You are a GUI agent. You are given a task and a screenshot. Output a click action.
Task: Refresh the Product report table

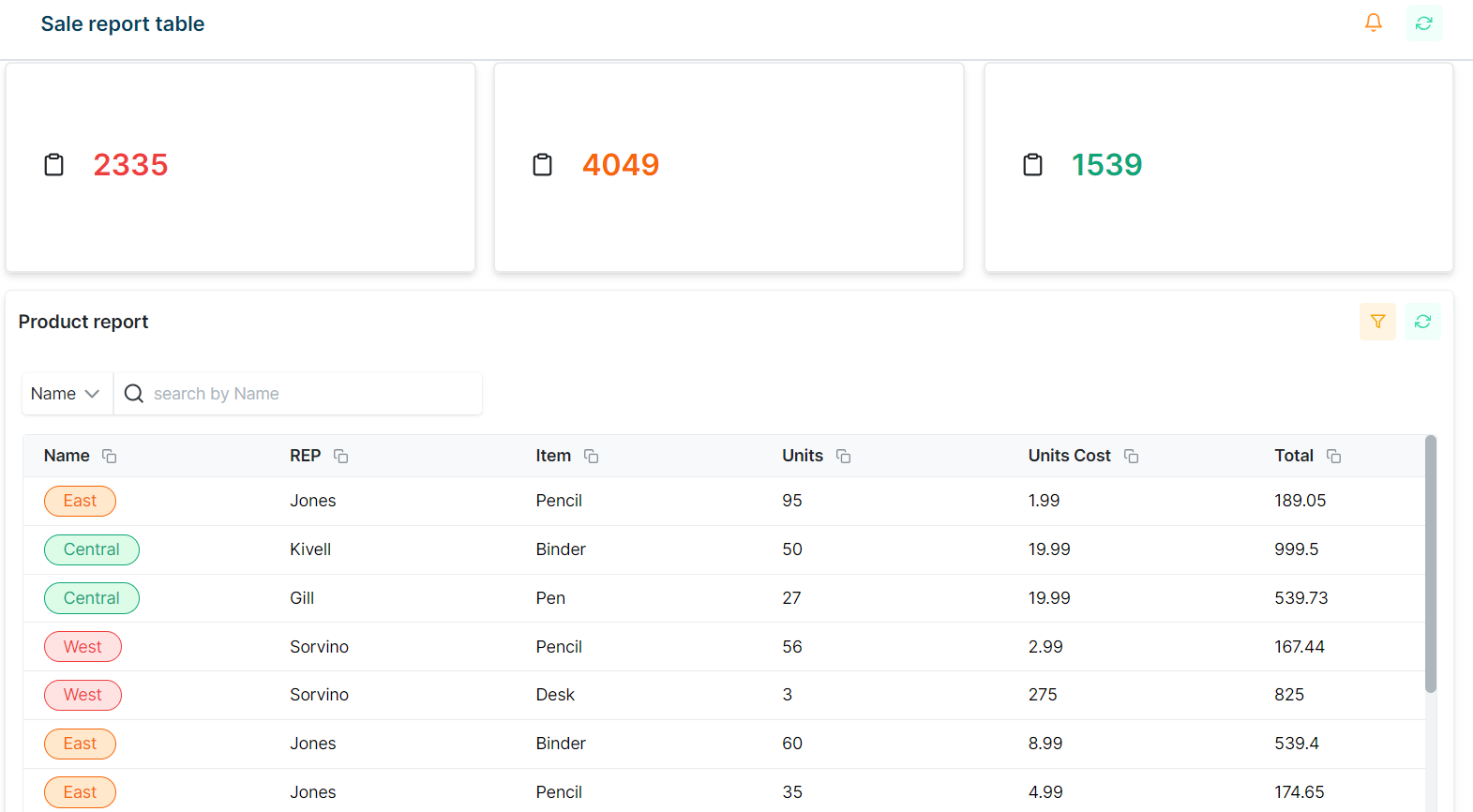(x=1422, y=322)
